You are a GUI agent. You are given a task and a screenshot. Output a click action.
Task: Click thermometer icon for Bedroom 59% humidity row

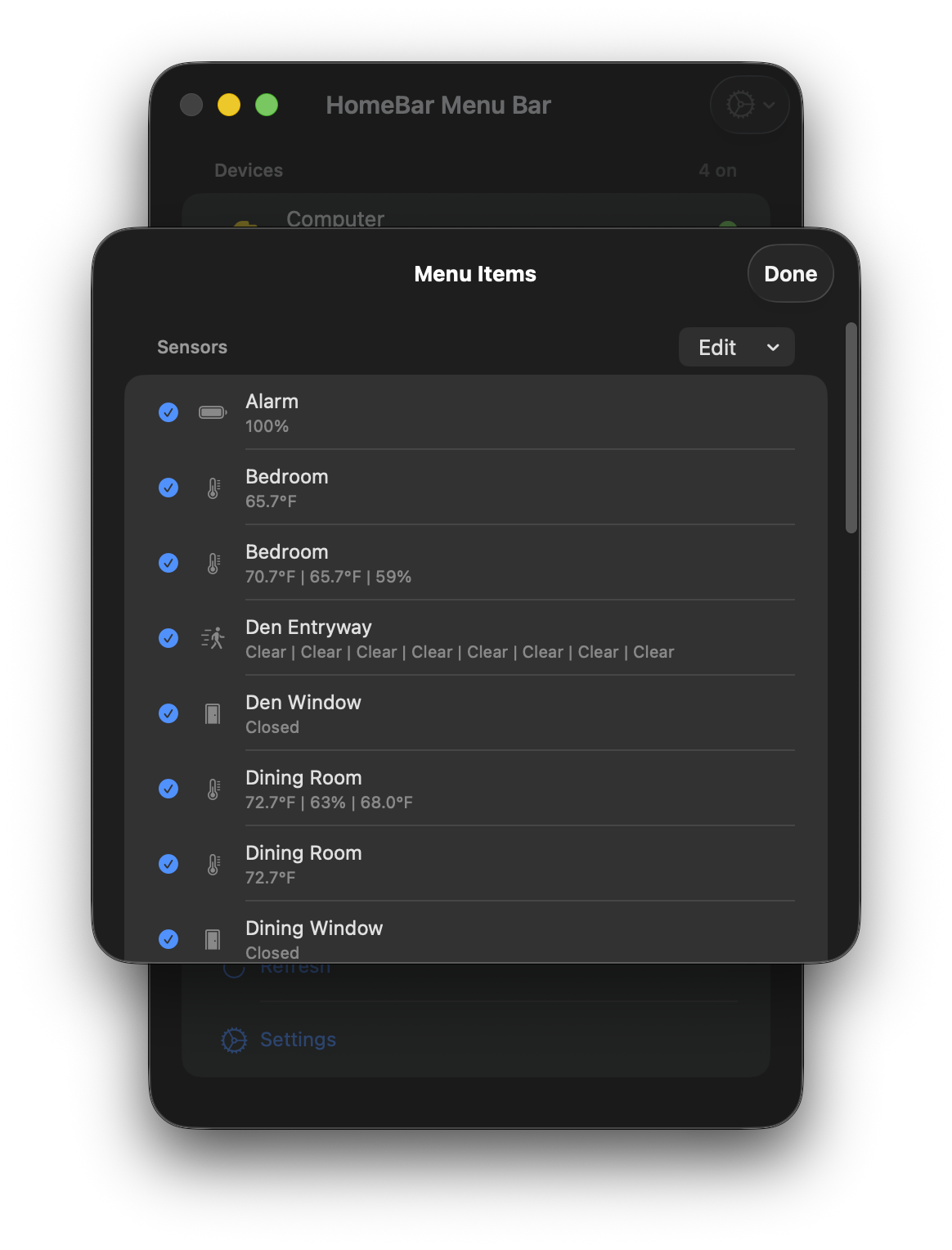pos(213,564)
